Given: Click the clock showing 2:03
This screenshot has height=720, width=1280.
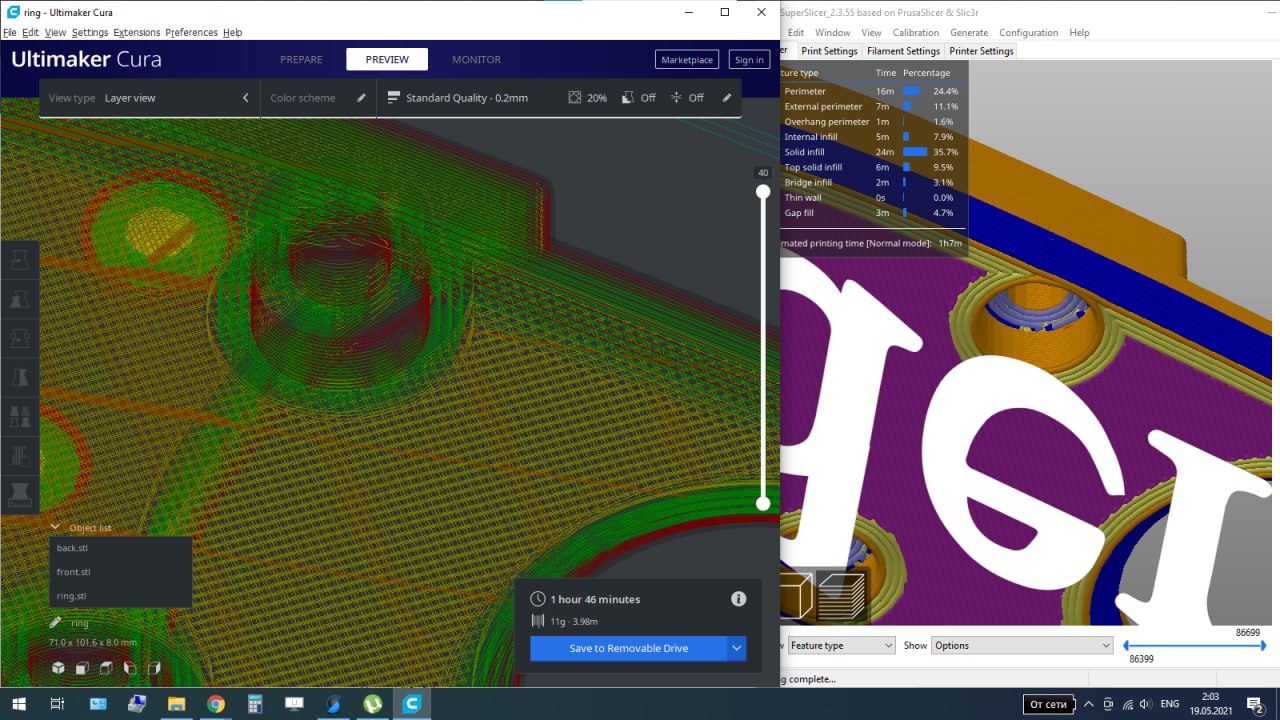Looking at the screenshot, I should (x=1210, y=704).
